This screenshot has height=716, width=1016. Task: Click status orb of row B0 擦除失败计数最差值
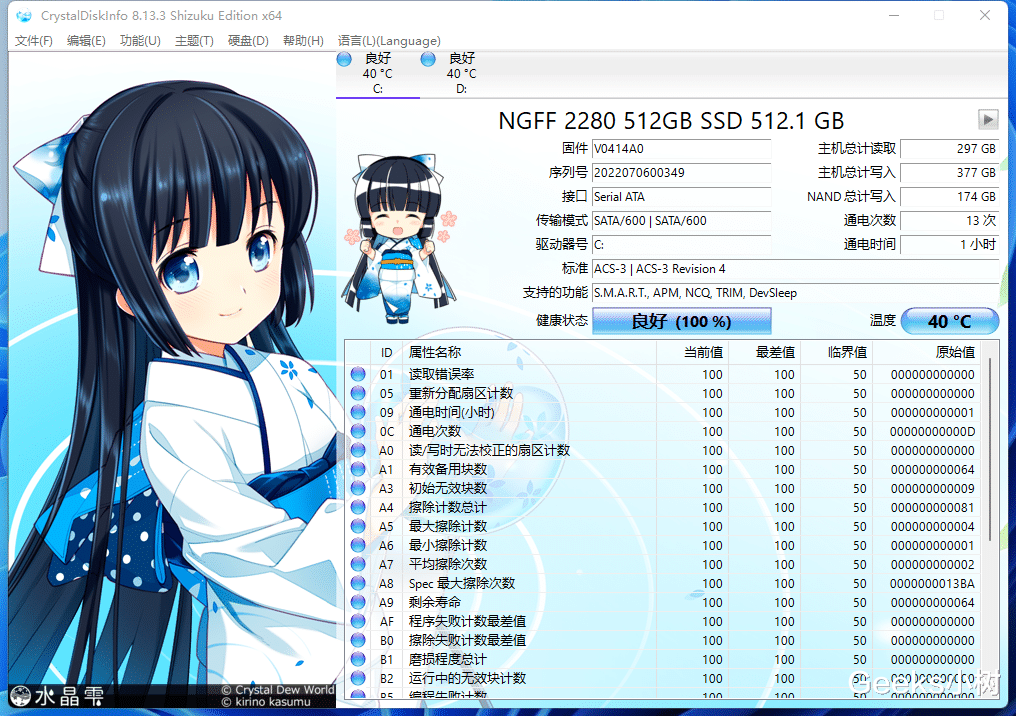tap(358, 640)
